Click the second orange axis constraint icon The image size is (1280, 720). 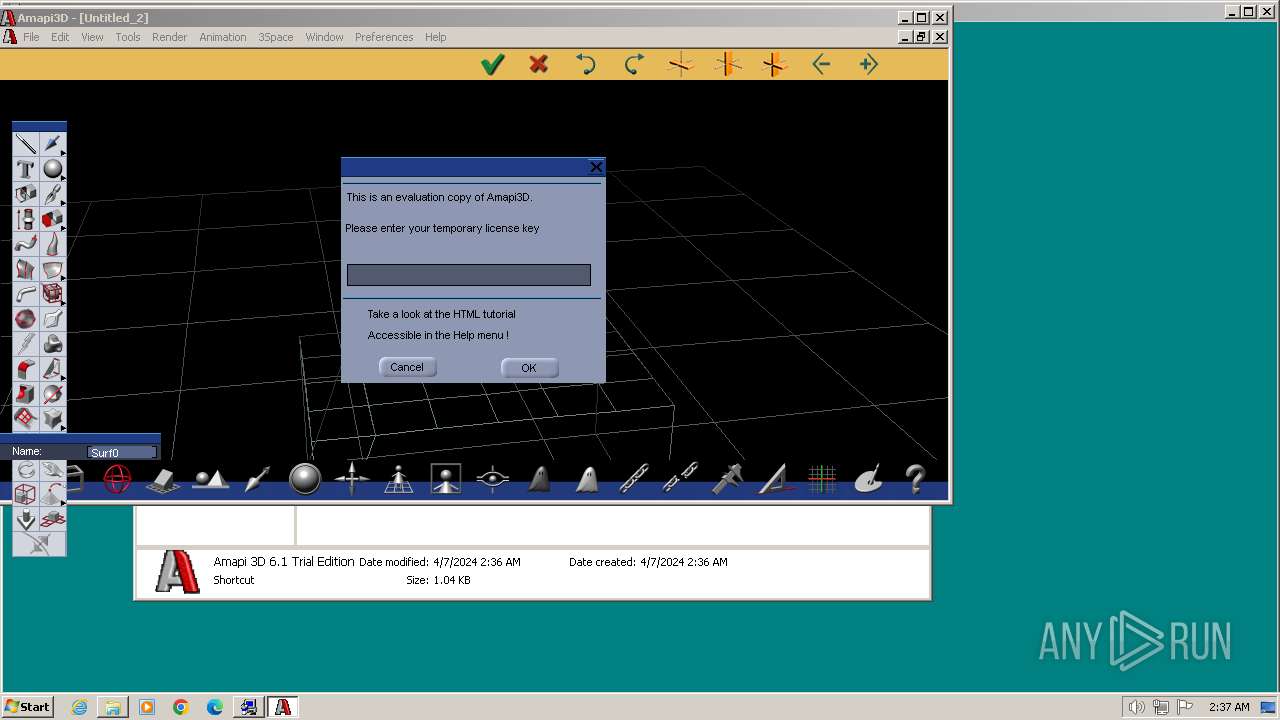[x=728, y=65]
